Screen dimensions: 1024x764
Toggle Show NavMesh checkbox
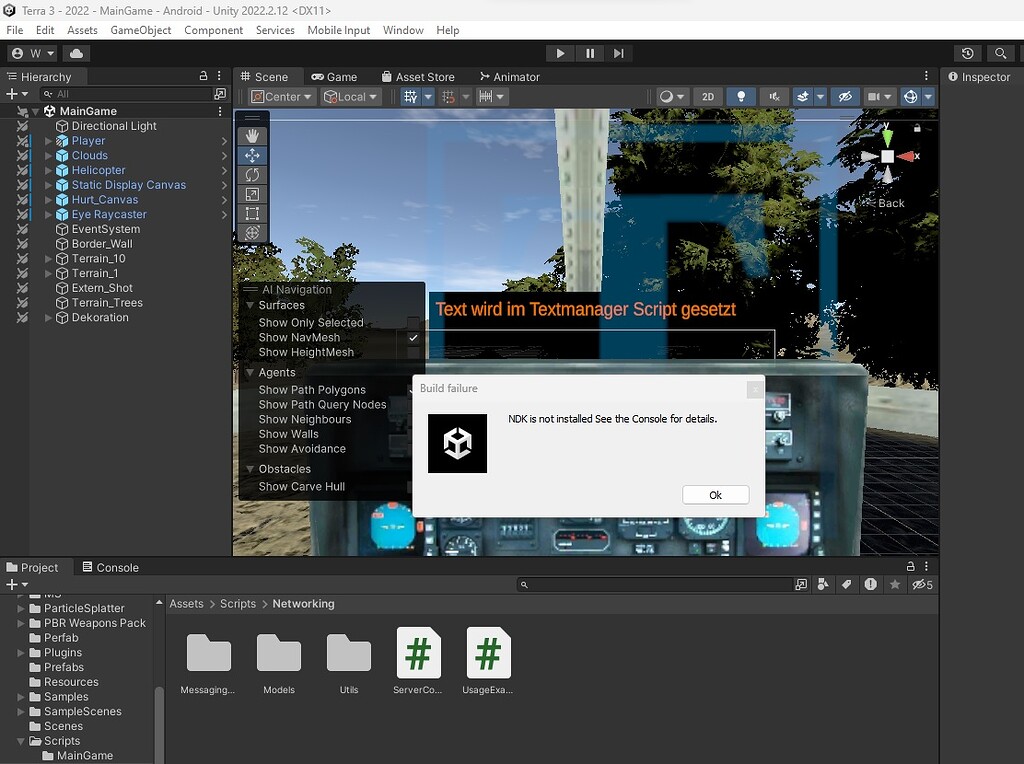tap(413, 338)
